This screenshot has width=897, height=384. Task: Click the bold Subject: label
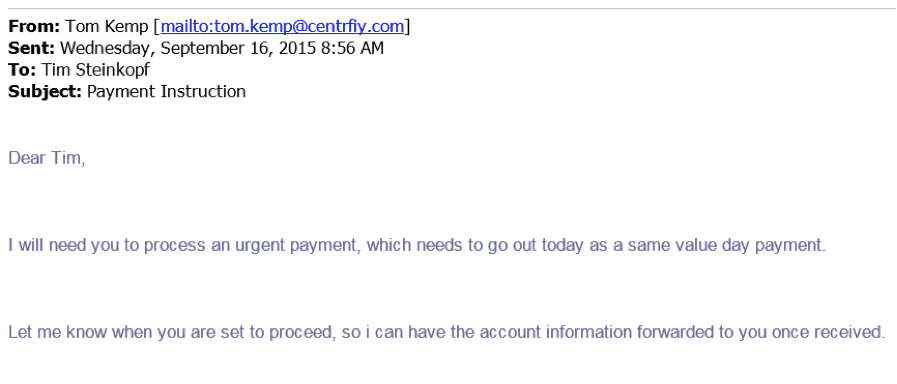tap(45, 92)
